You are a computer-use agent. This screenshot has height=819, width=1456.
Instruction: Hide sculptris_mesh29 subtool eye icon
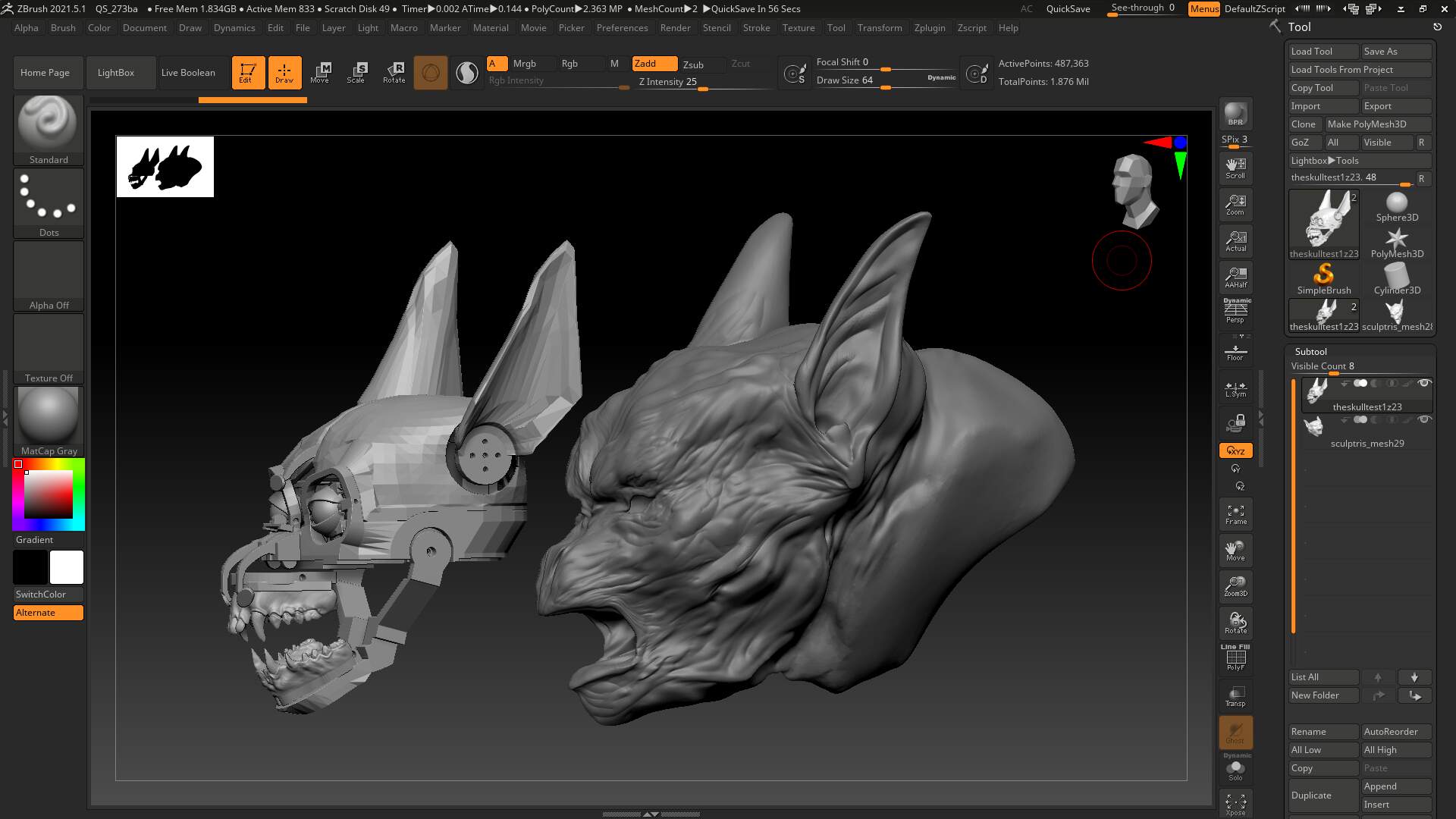(x=1423, y=419)
